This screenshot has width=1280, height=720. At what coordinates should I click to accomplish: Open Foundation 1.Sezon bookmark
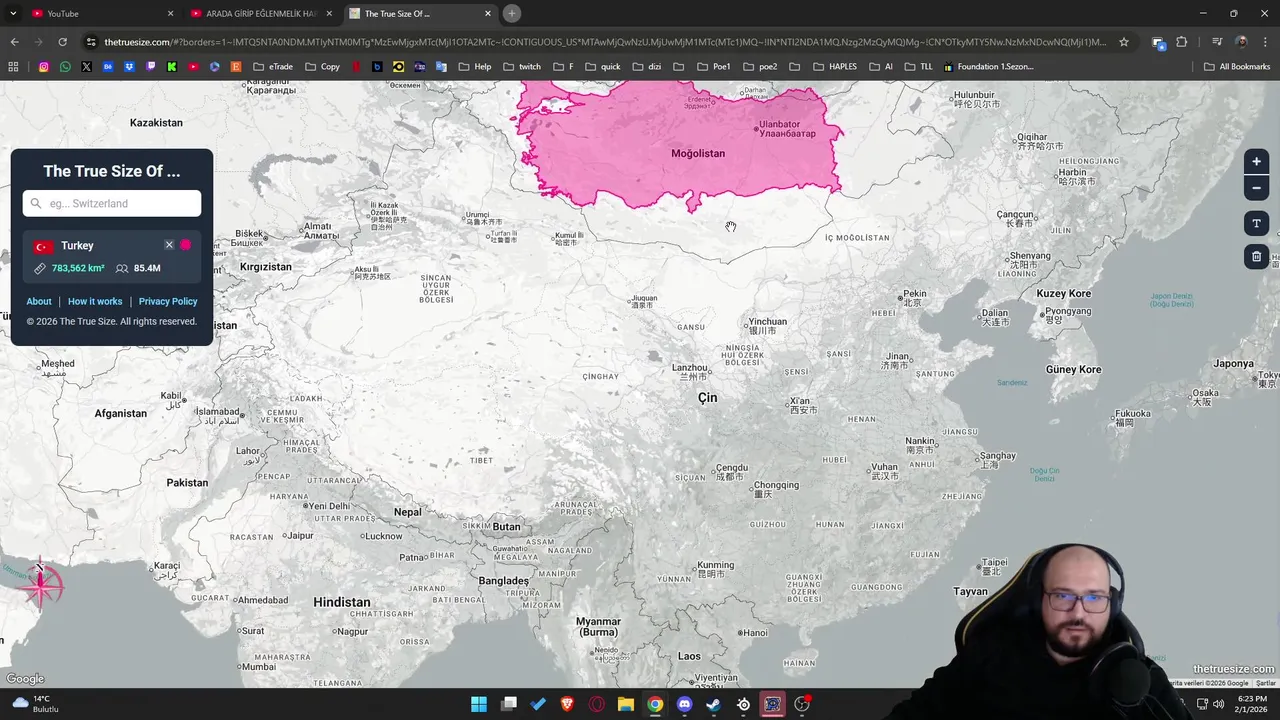[988, 67]
